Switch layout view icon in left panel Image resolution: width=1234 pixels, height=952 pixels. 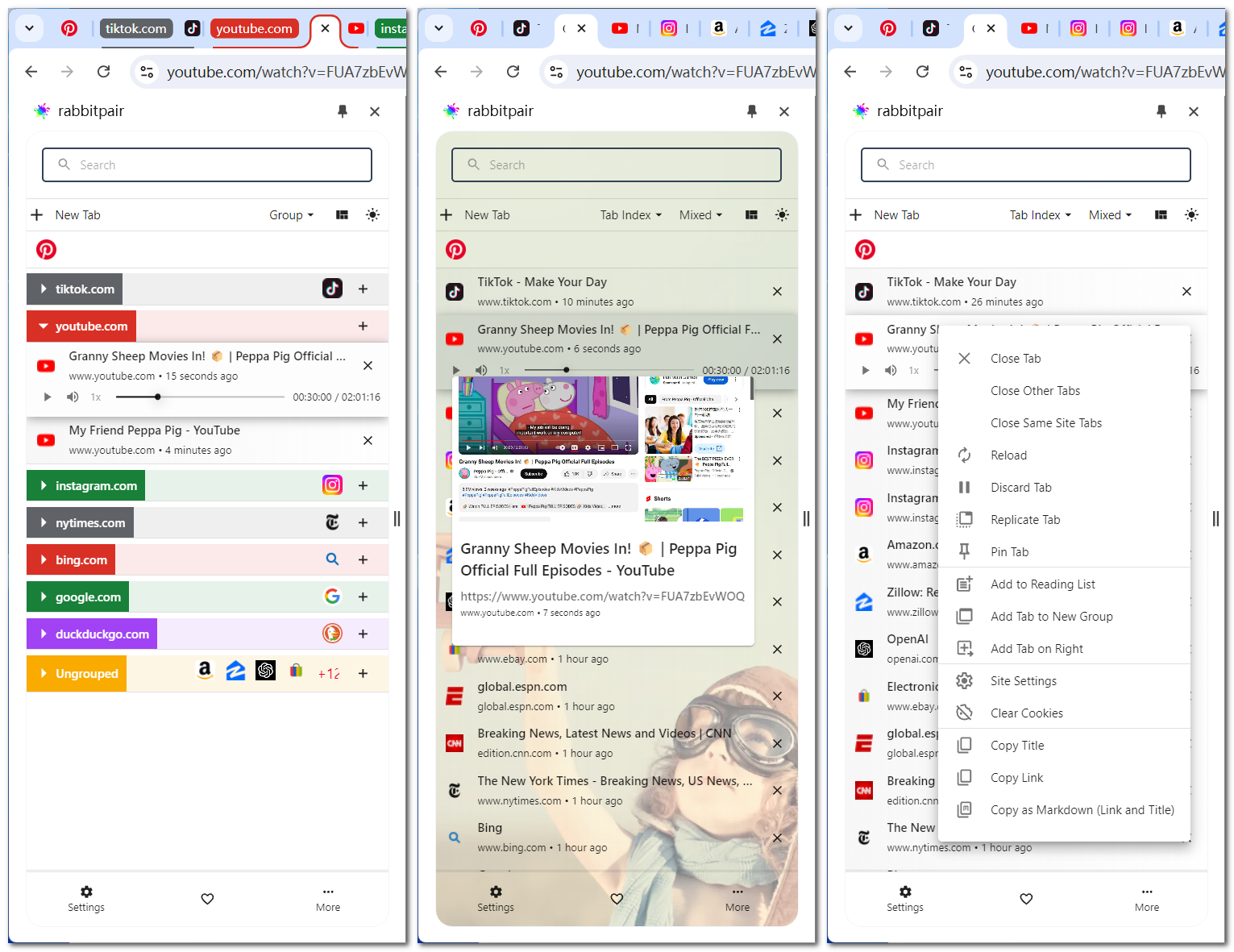[342, 215]
